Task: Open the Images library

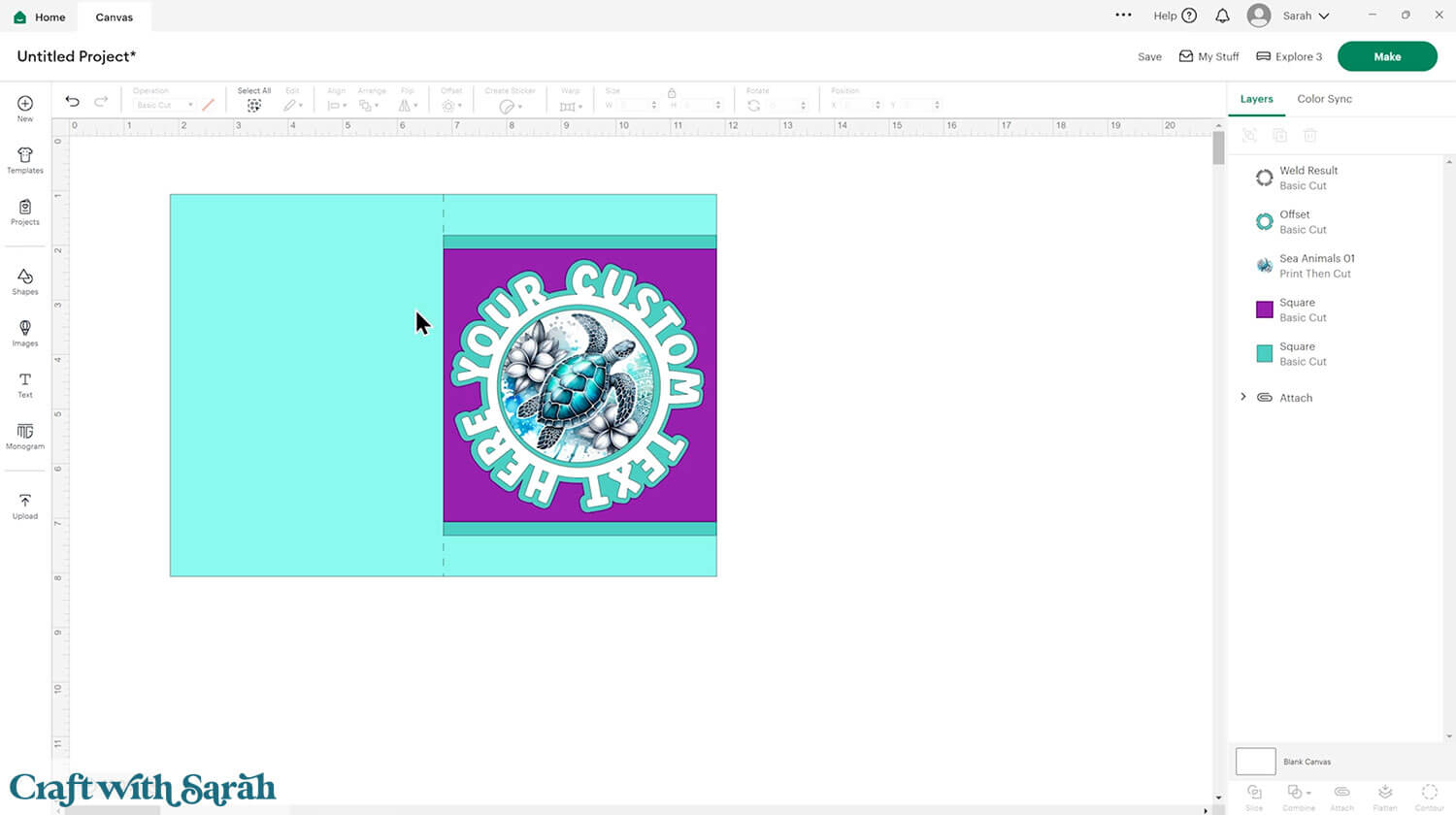Action: [25, 333]
